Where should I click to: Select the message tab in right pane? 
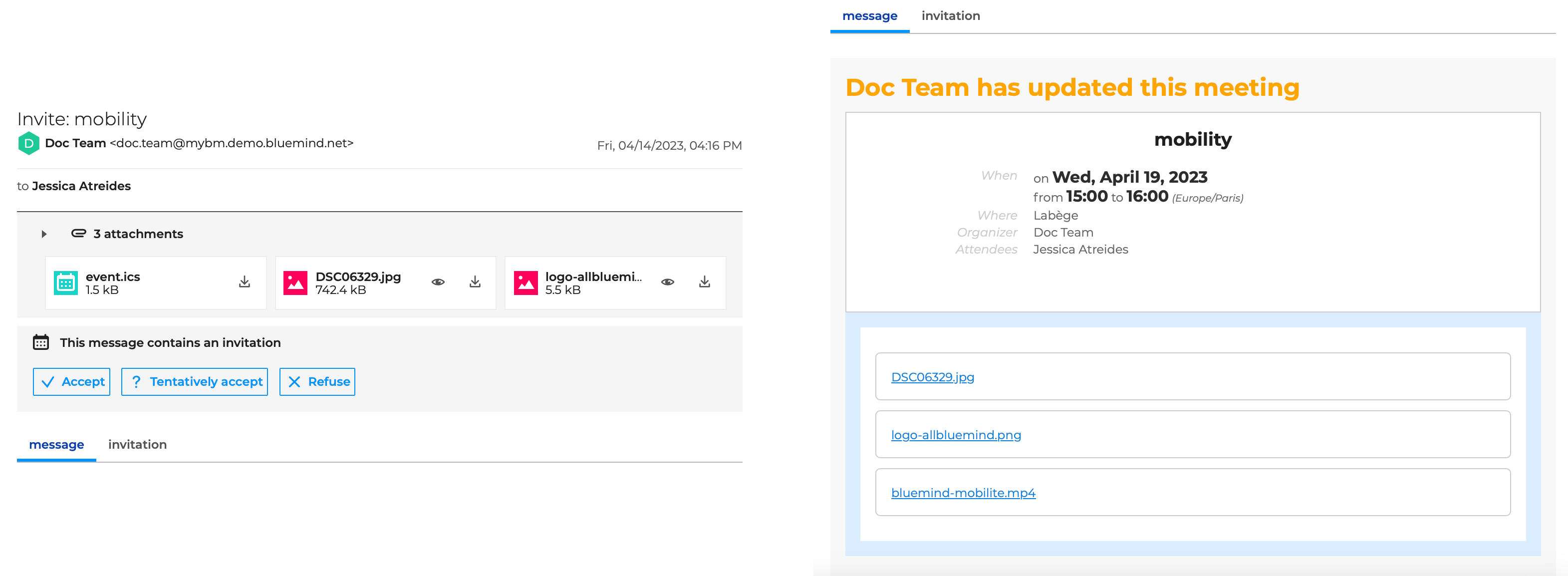click(869, 16)
